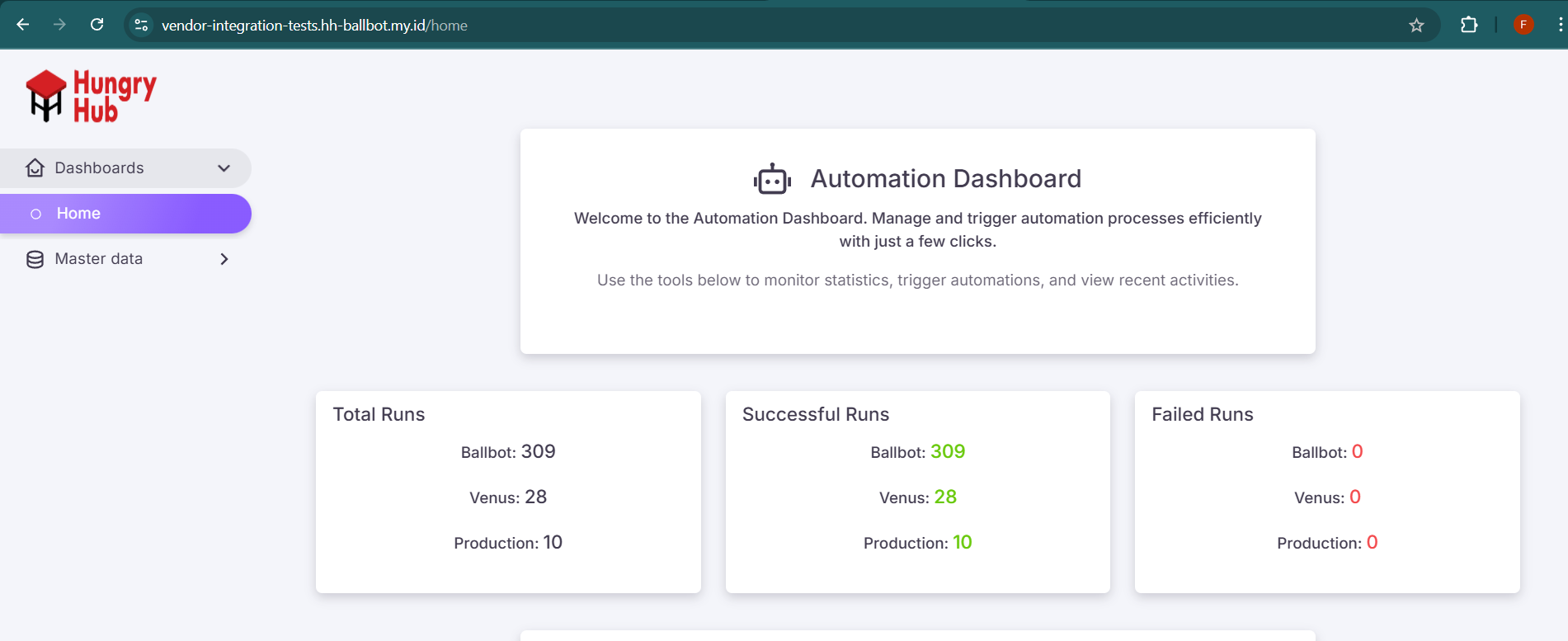Open the Master data menu label
1568x641 pixels.
pyautogui.click(x=99, y=259)
